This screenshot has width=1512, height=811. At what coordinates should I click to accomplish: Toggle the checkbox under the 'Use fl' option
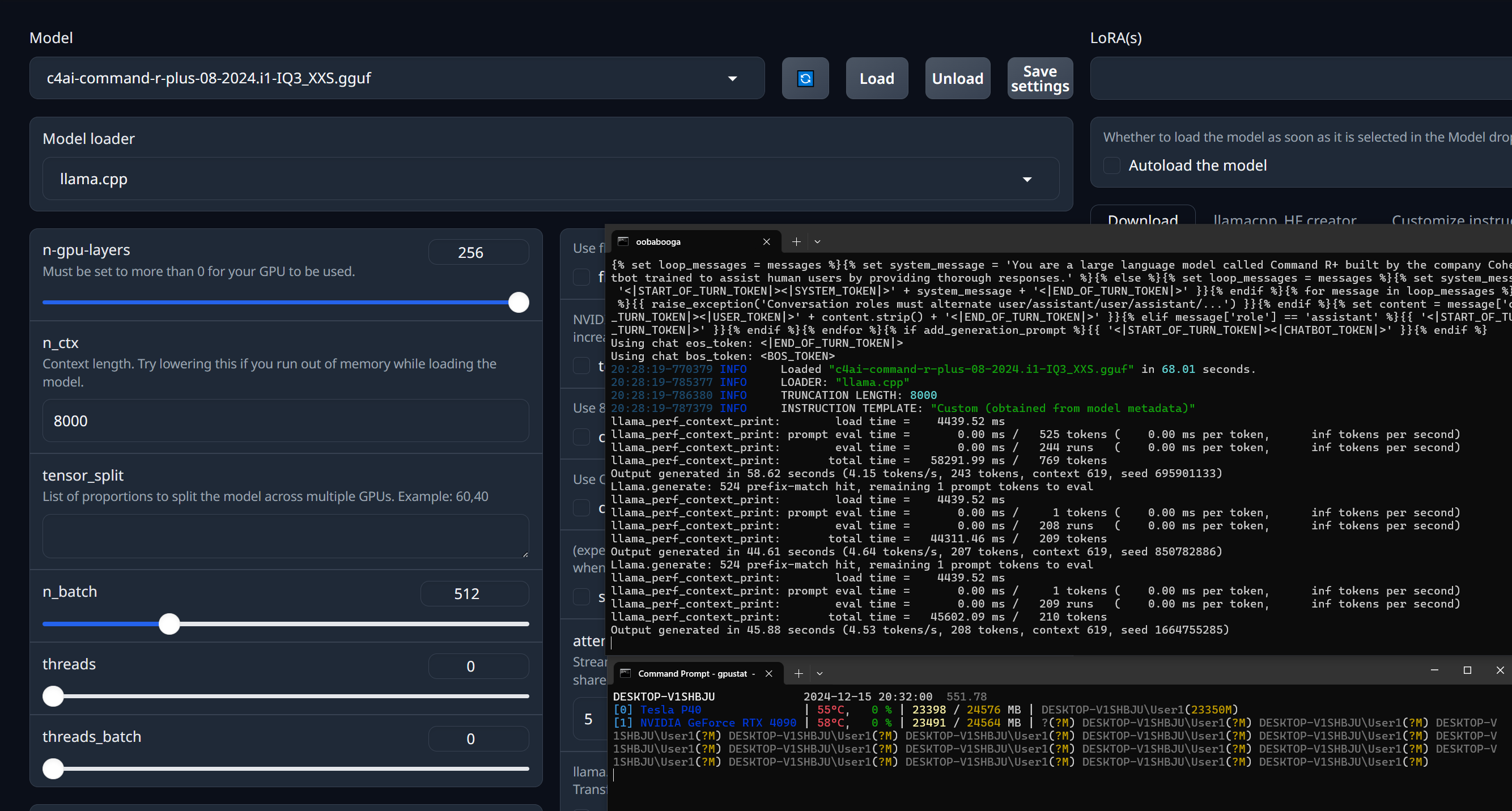[581, 277]
